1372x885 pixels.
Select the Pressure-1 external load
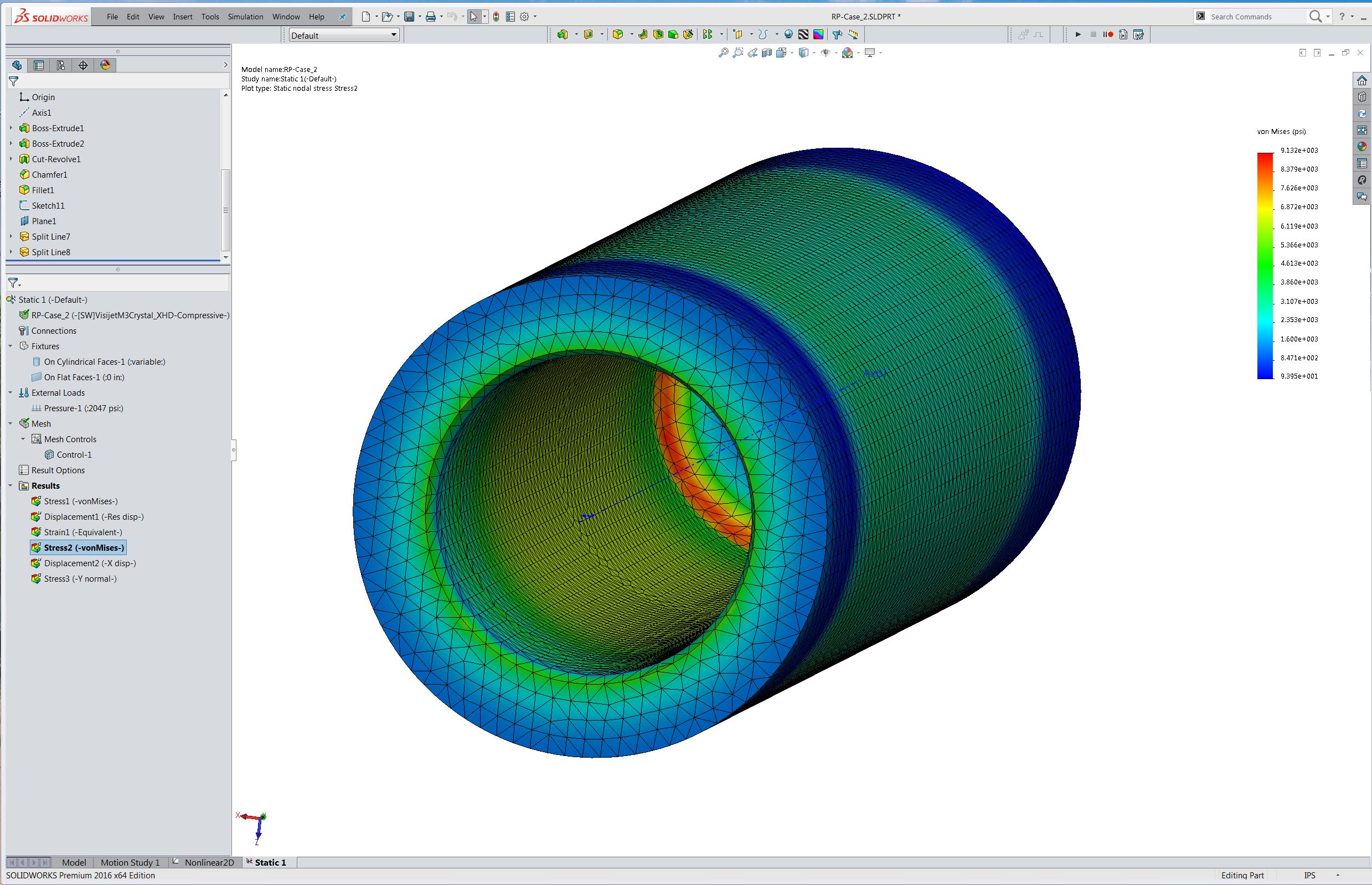click(x=84, y=408)
